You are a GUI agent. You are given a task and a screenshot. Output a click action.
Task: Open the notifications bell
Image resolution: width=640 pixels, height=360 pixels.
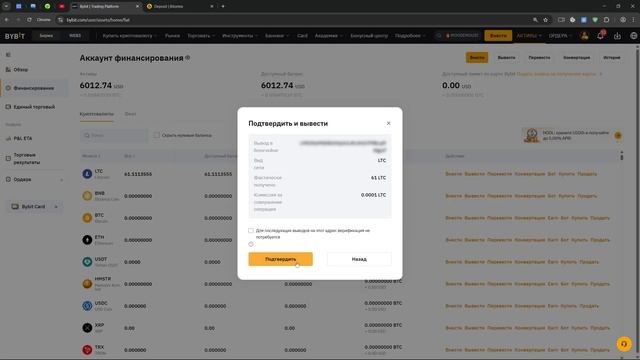[600, 36]
